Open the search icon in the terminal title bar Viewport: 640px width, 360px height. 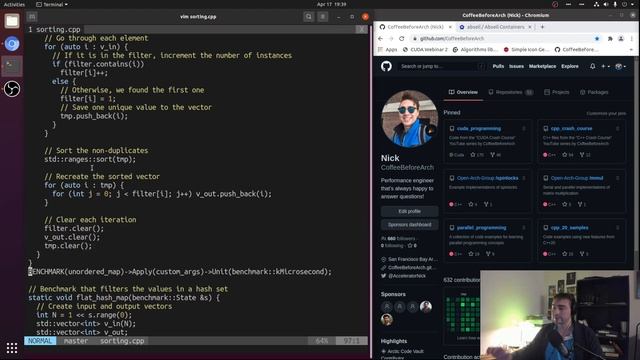coord(309,17)
